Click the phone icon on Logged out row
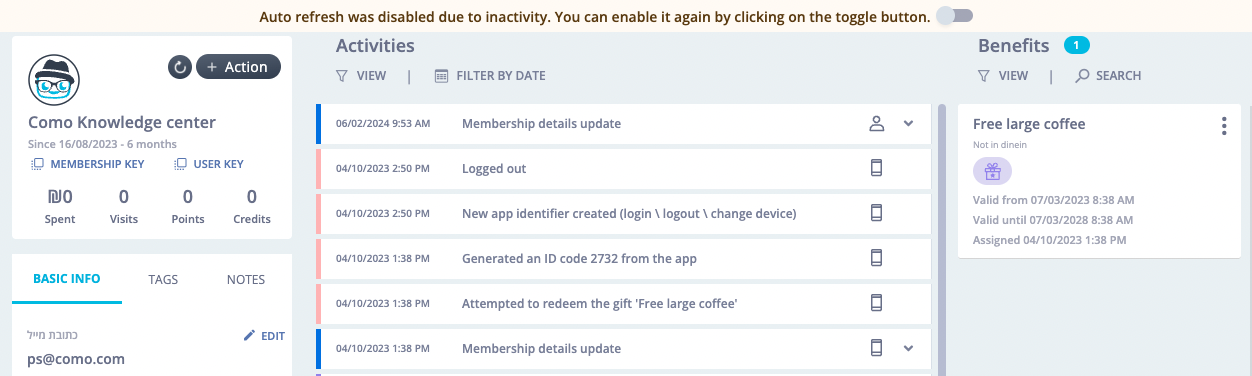The image size is (1252, 376). [877, 169]
